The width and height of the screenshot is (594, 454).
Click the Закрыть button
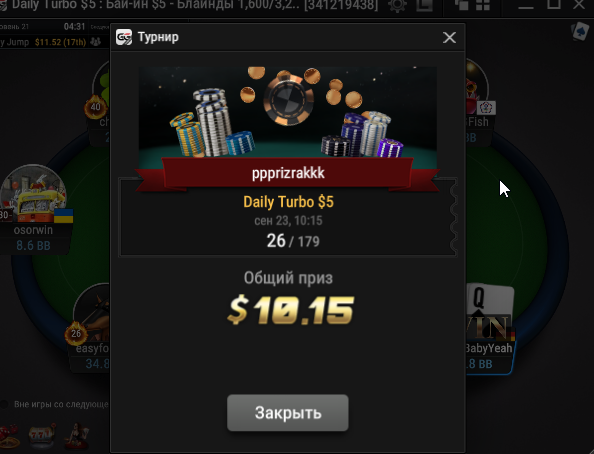[288, 413]
